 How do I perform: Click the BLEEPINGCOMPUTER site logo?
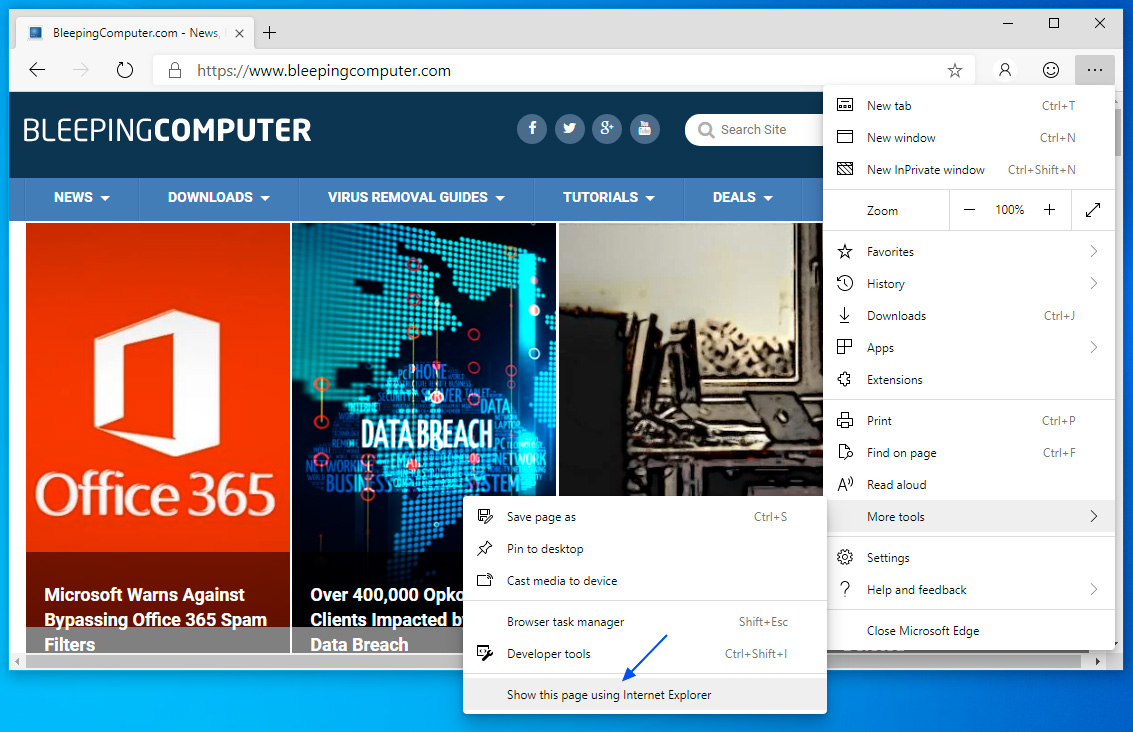(167, 131)
